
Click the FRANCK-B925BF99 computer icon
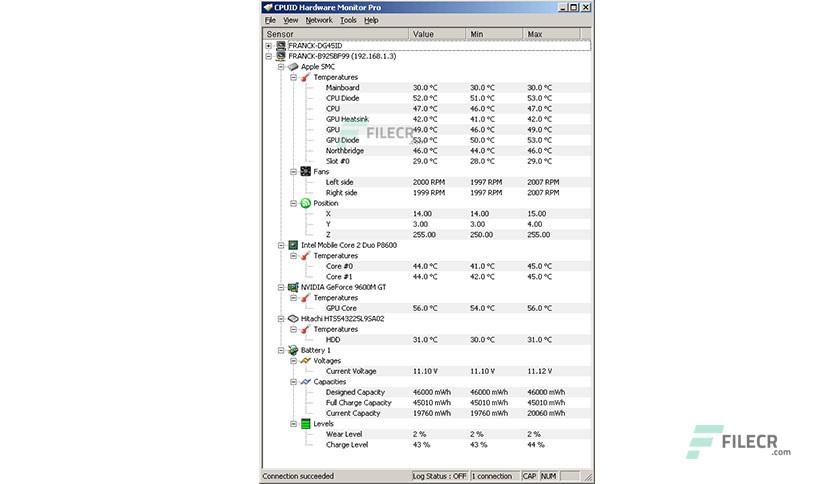[x=281, y=56]
